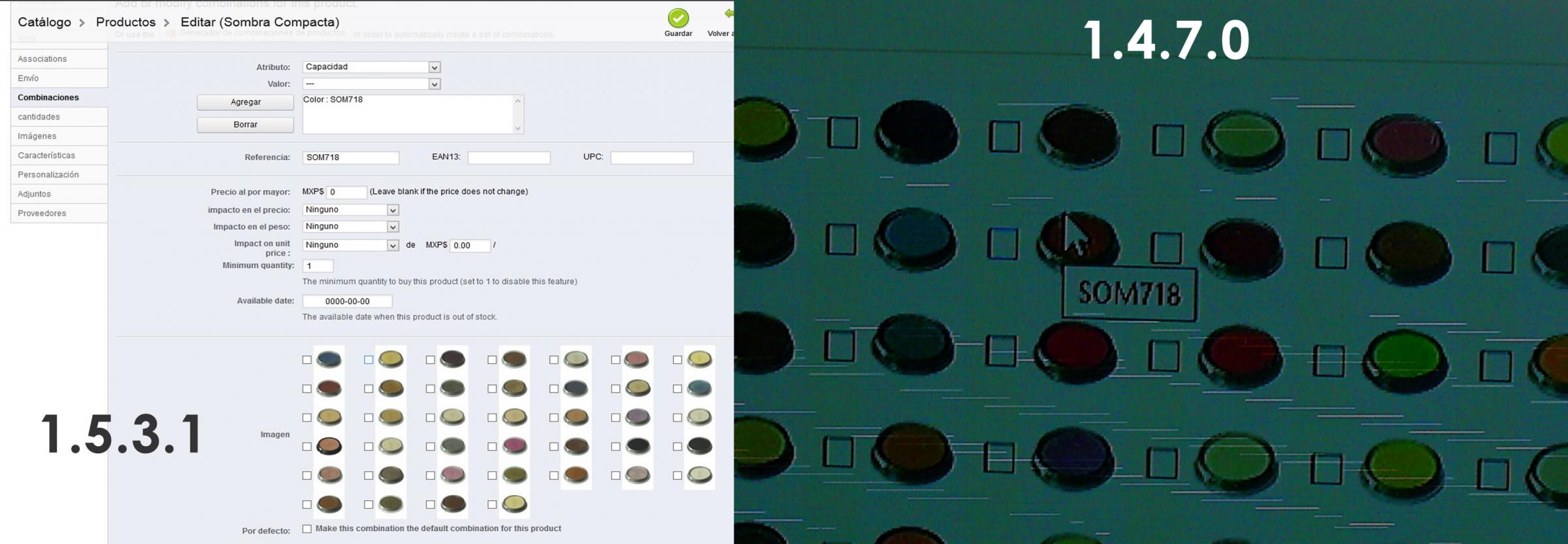
Task: Click the Minimum quantity field
Action: point(318,266)
